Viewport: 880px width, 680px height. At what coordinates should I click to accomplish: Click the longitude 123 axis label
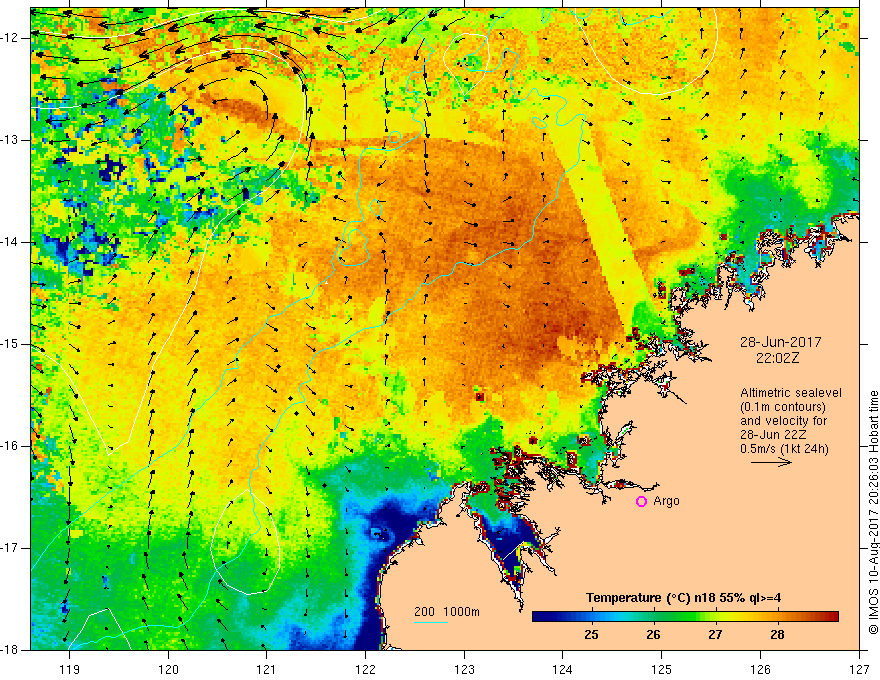pos(464,669)
